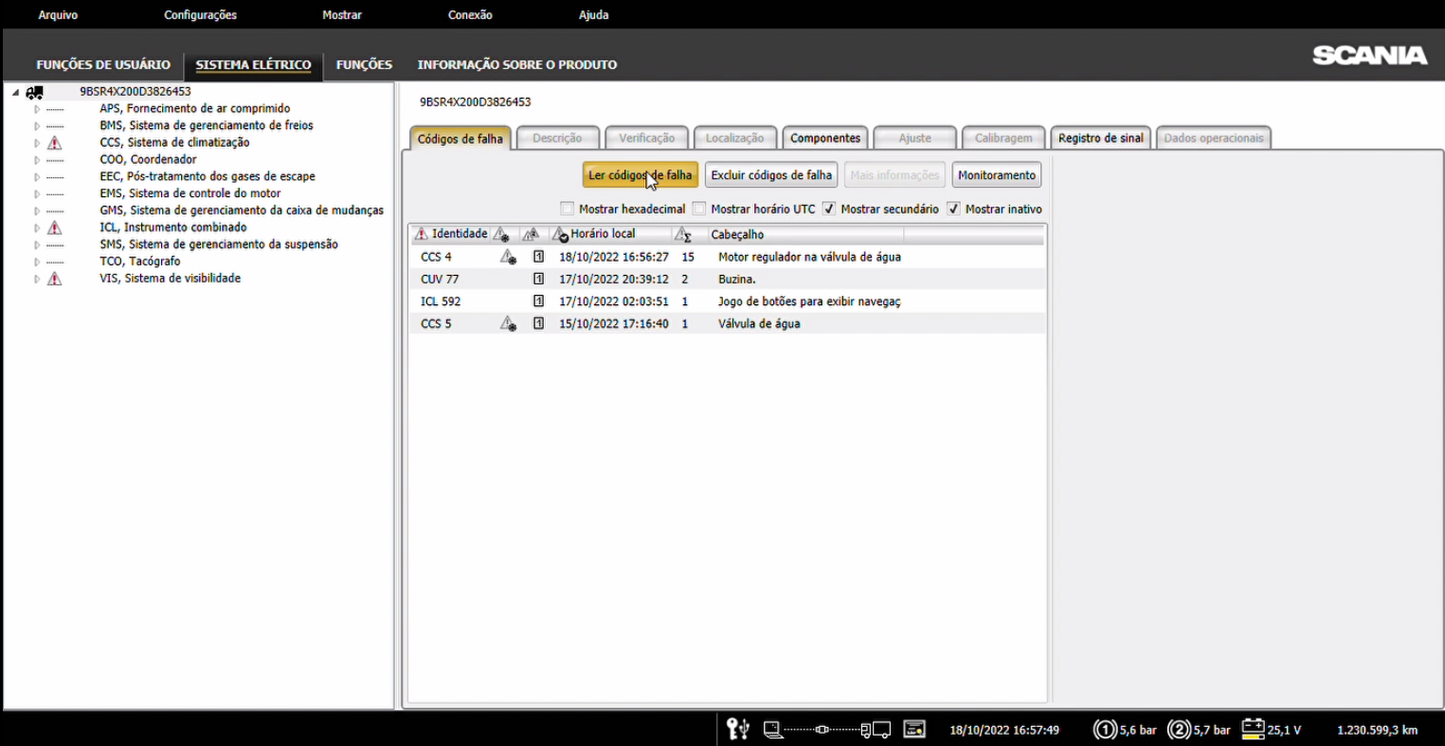
Task: Open the Configurações menu
Action: click(x=200, y=15)
